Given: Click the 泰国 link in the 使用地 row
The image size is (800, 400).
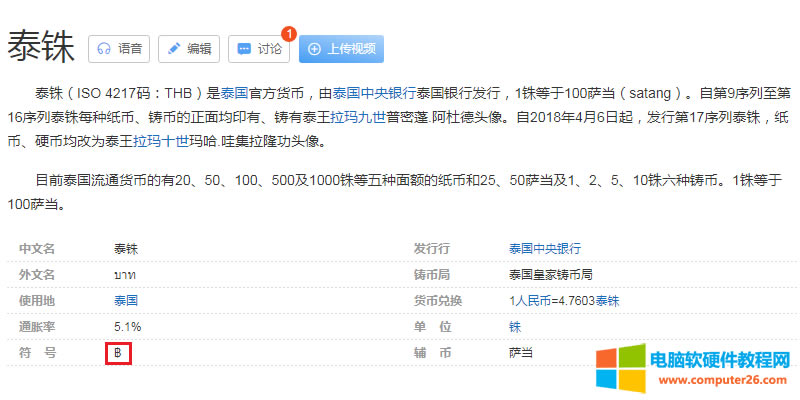Looking at the screenshot, I should coord(126,300).
